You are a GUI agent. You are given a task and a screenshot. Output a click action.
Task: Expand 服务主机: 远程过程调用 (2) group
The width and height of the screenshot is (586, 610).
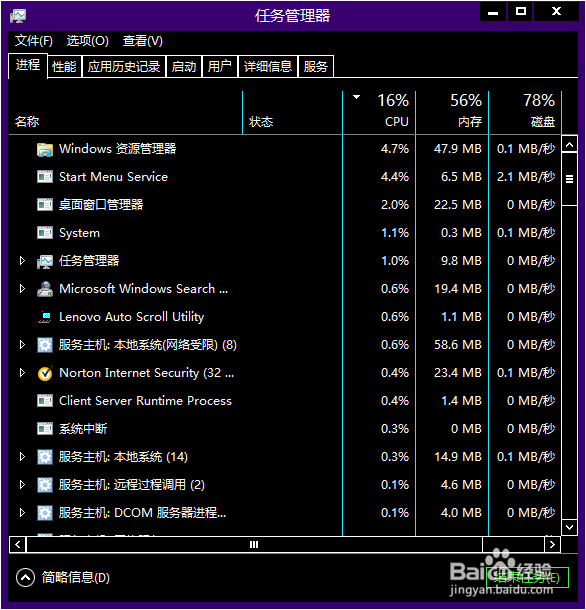22,485
